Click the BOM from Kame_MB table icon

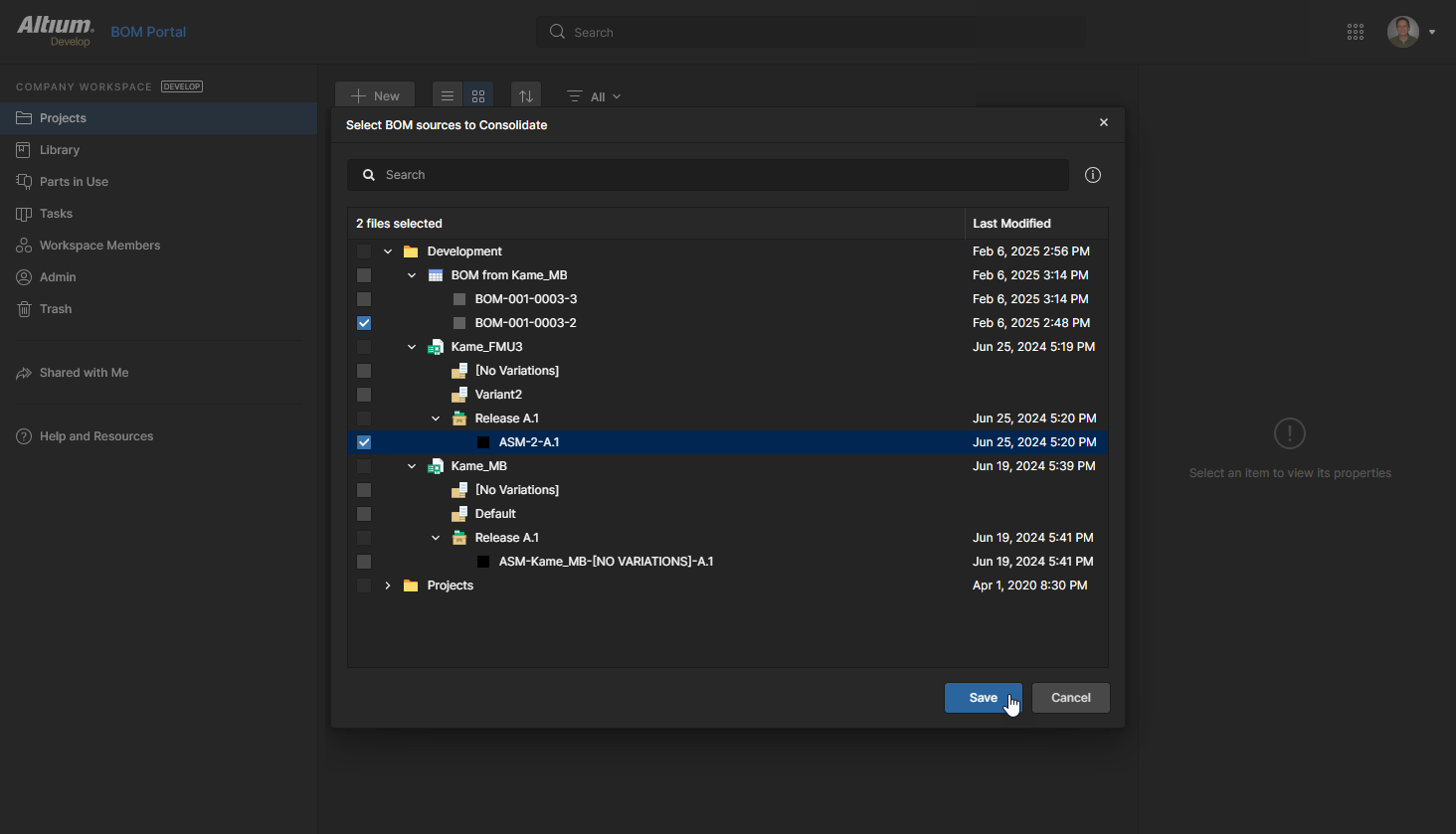pyautogui.click(x=436, y=275)
